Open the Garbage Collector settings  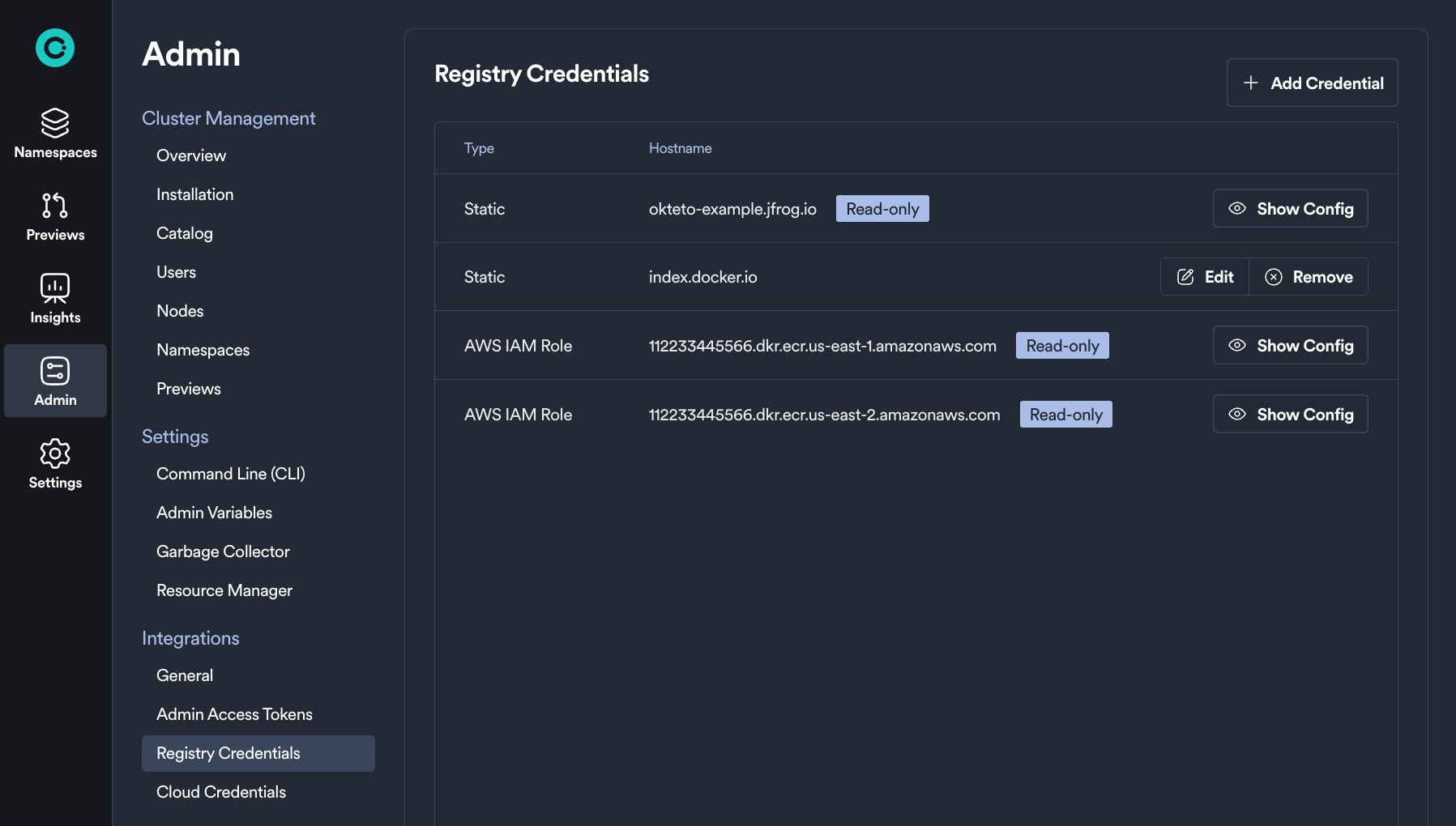click(x=223, y=551)
